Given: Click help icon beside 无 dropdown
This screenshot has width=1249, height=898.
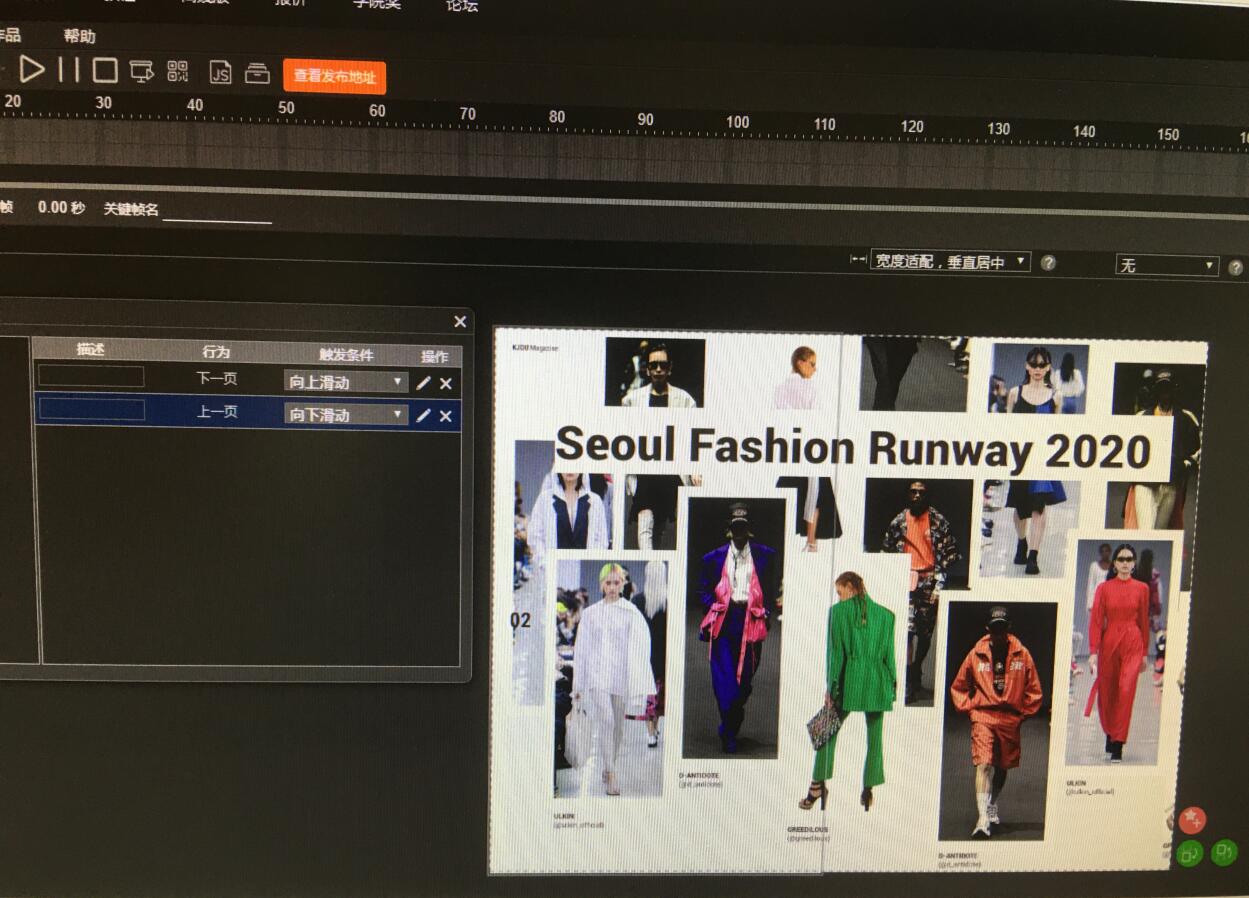Looking at the screenshot, I should coord(1236,268).
